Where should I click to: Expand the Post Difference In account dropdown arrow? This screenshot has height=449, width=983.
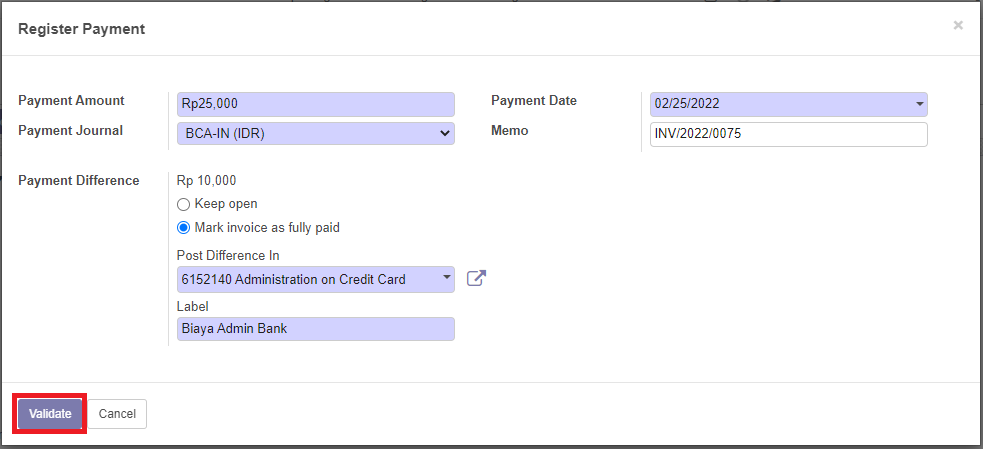point(446,279)
